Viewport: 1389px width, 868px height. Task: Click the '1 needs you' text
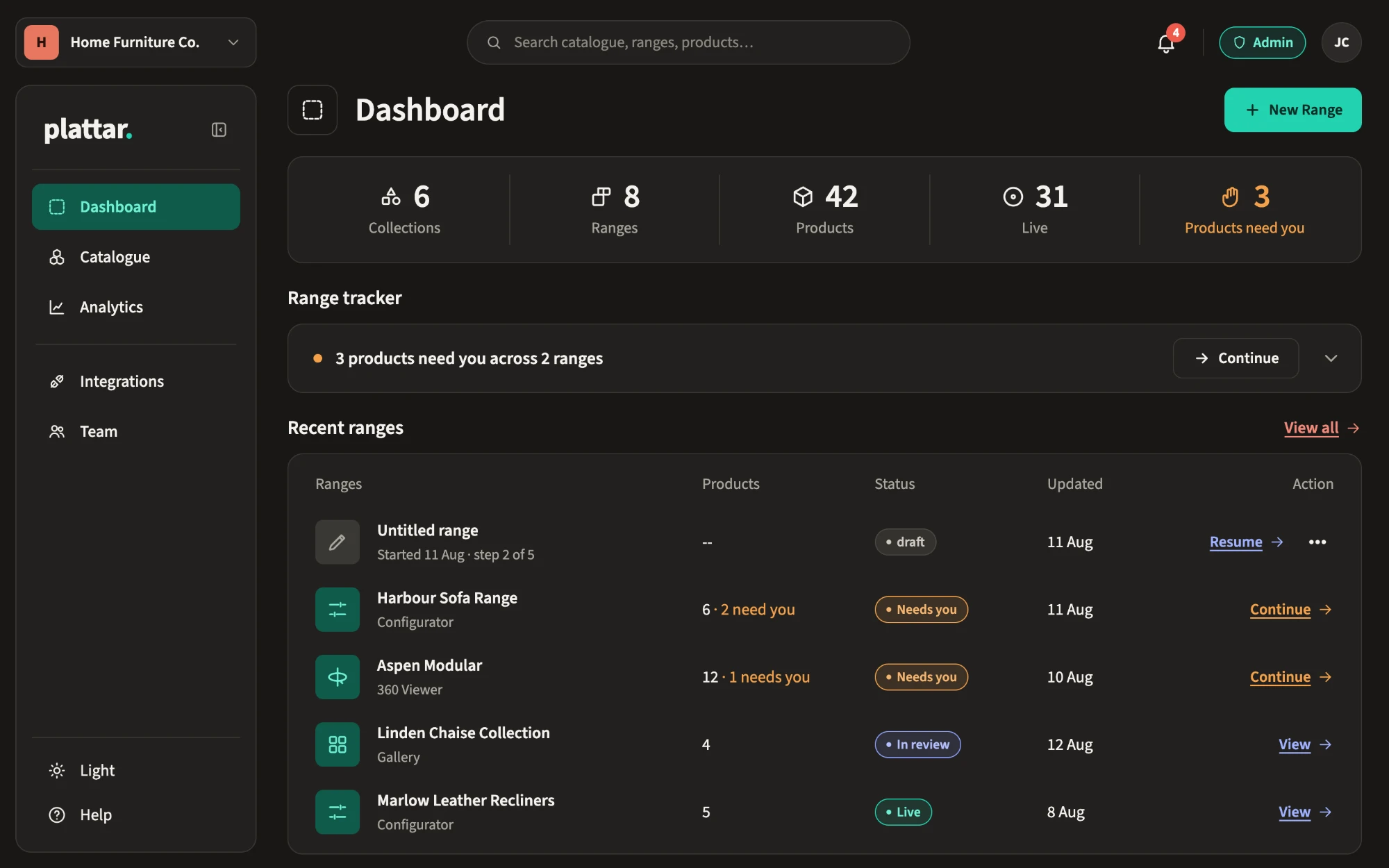tap(770, 677)
